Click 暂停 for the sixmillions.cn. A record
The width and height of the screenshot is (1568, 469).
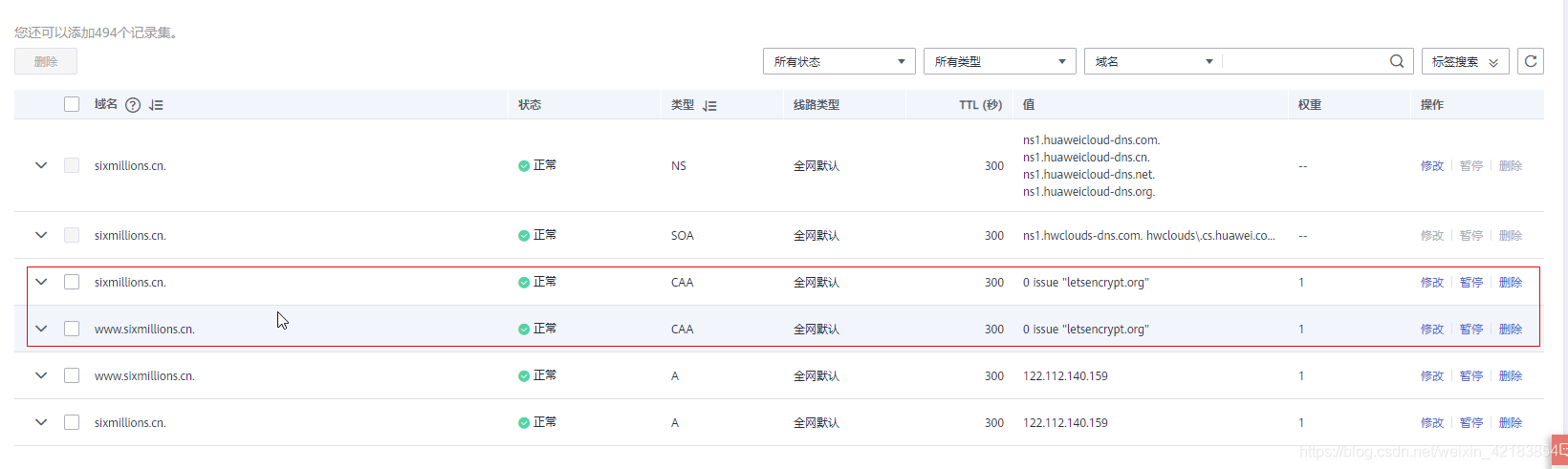1471,423
